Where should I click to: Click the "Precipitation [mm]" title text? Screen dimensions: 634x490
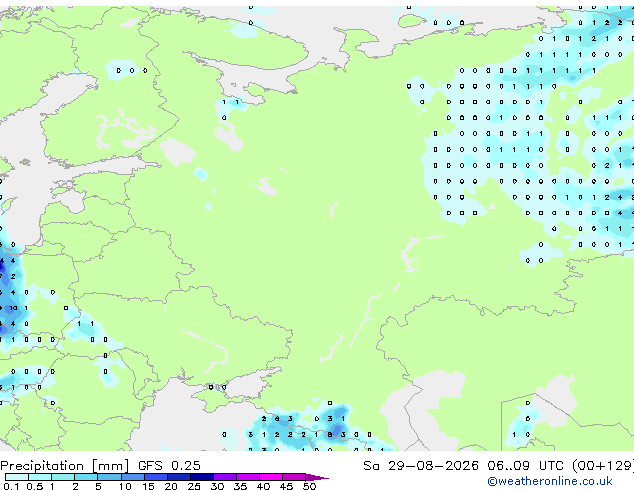click(x=65, y=466)
